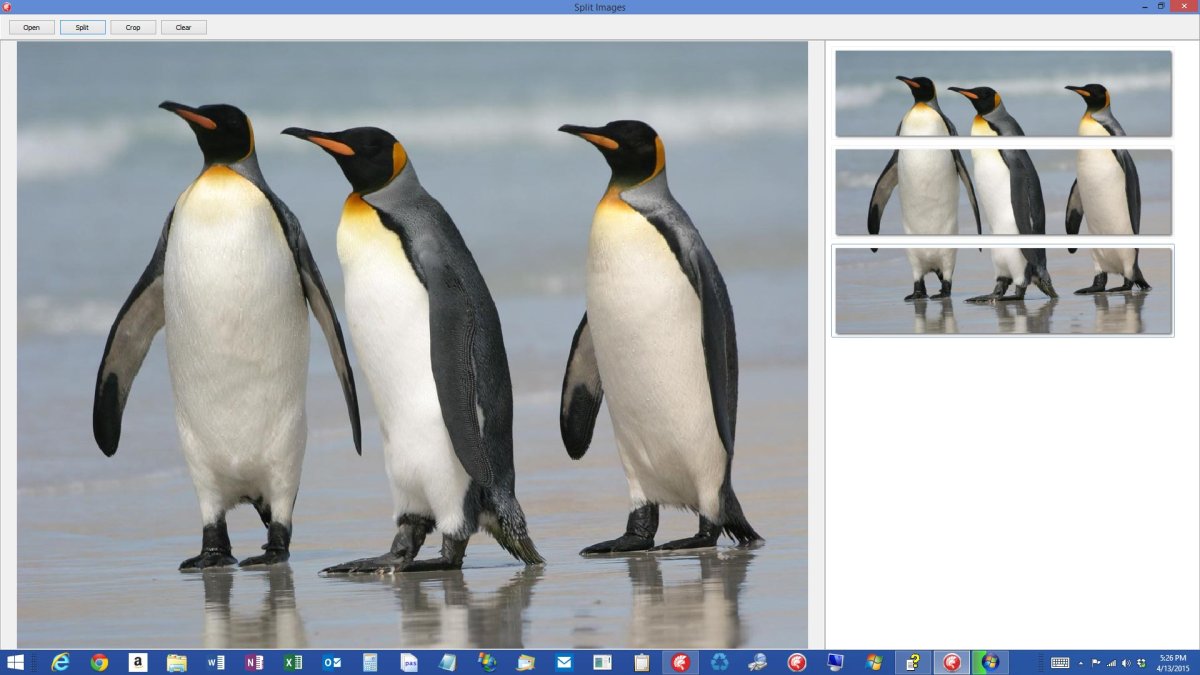
Task: Select the top penguin heads thumbnail
Action: coord(1003,93)
